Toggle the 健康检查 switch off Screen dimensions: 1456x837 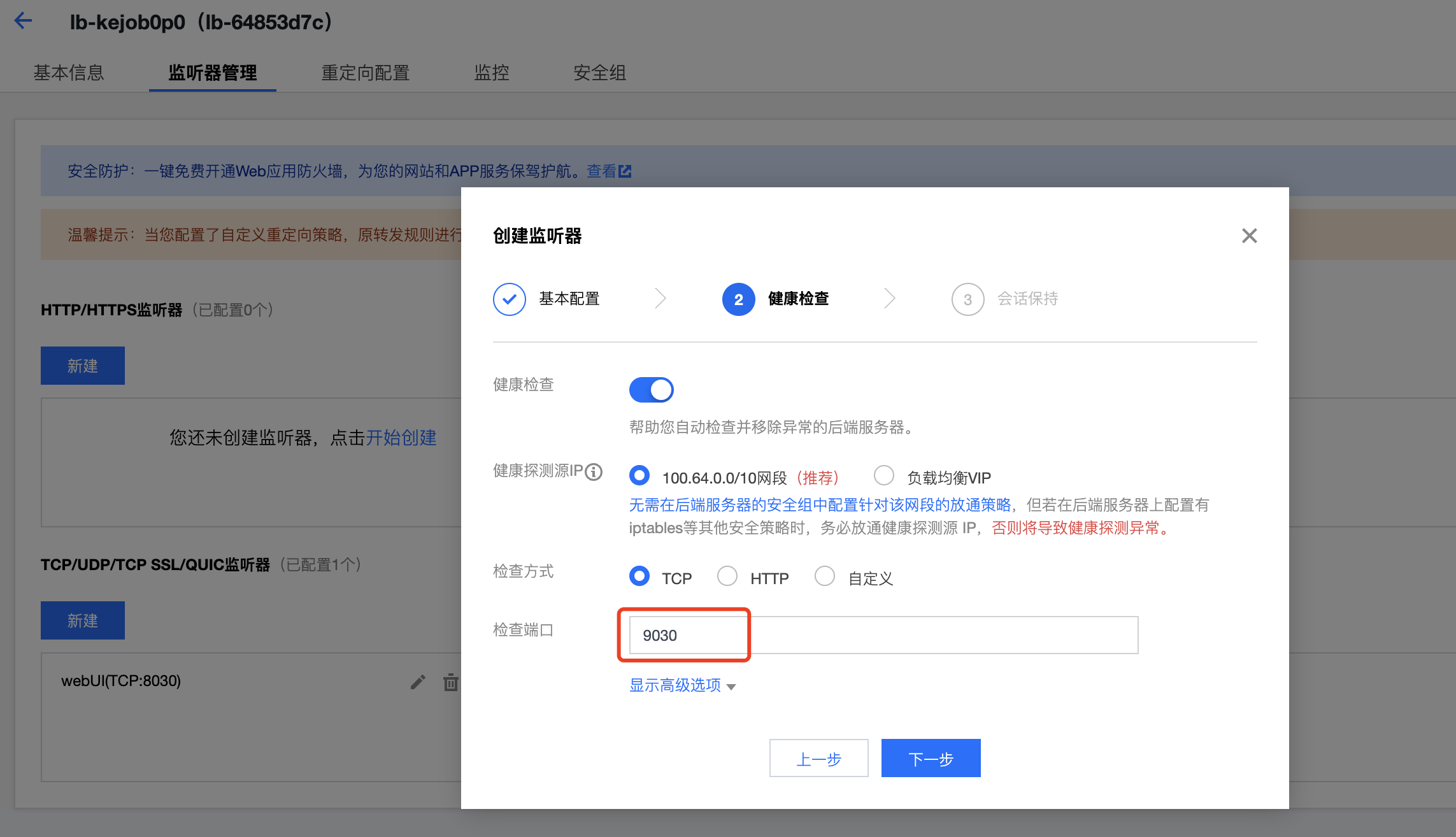click(x=651, y=390)
